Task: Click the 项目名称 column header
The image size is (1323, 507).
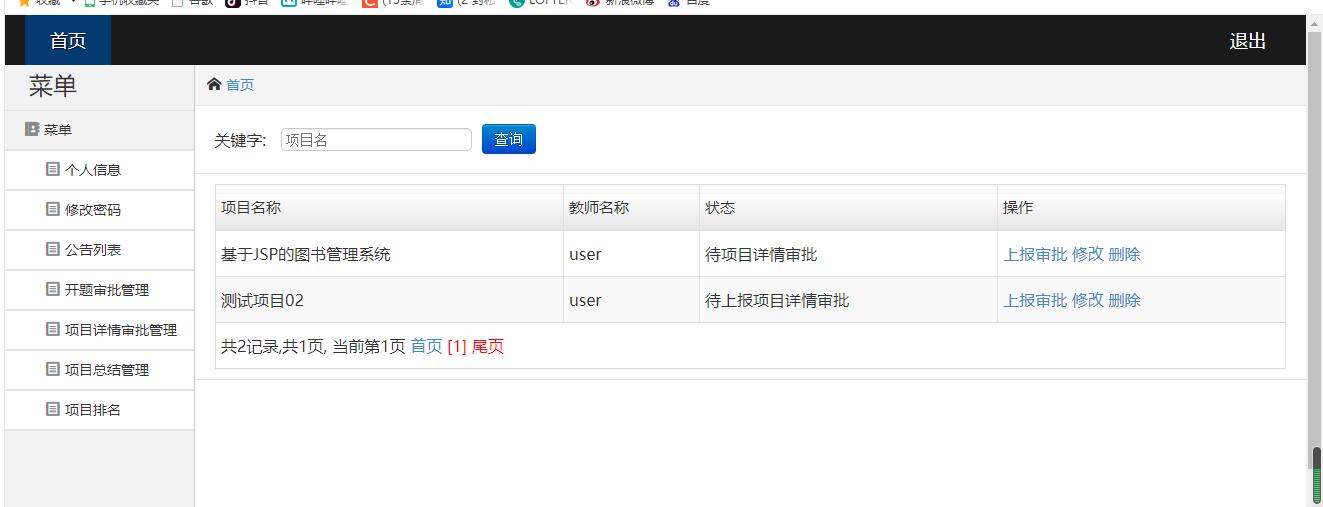Action: (390, 208)
